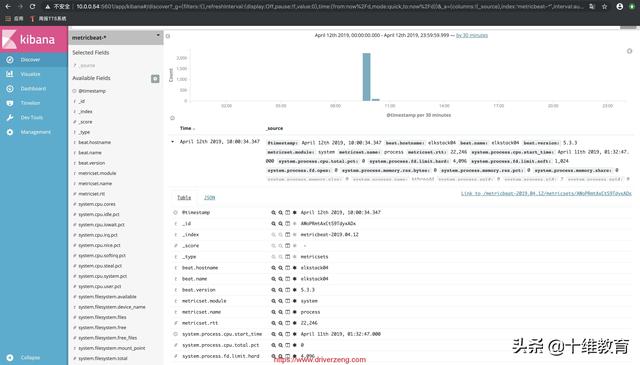The height and width of the screenshot is (365, 640).
Task: Open the Discover section in Kibana sidebar
Action: pyautogui.click(x=33, y=60)
